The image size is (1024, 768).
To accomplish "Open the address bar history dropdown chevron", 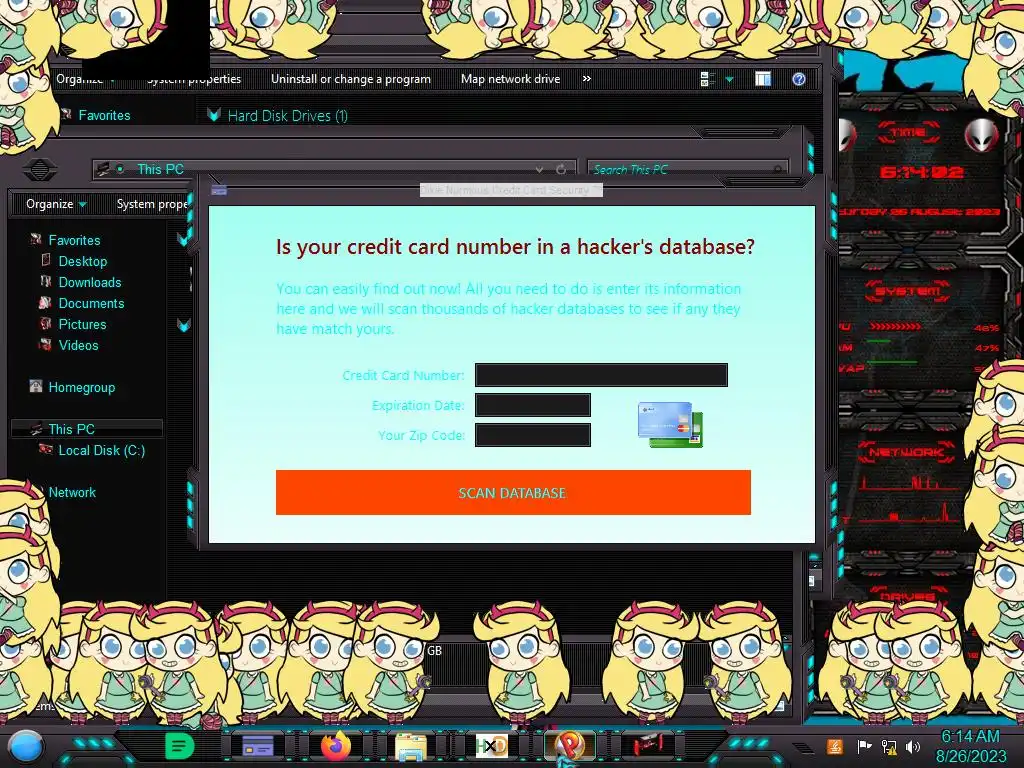I will coord(539,169).
